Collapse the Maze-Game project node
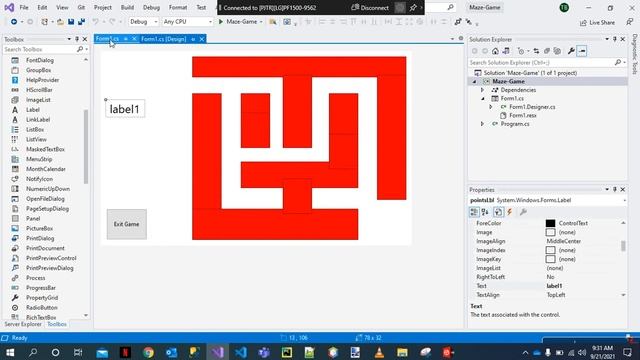 474,82
